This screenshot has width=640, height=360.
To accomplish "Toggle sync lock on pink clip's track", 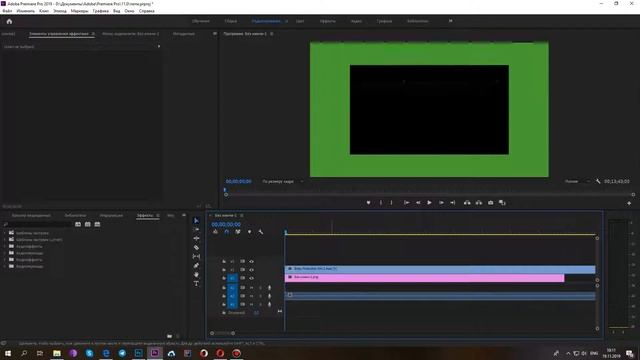I will point(242,278).
